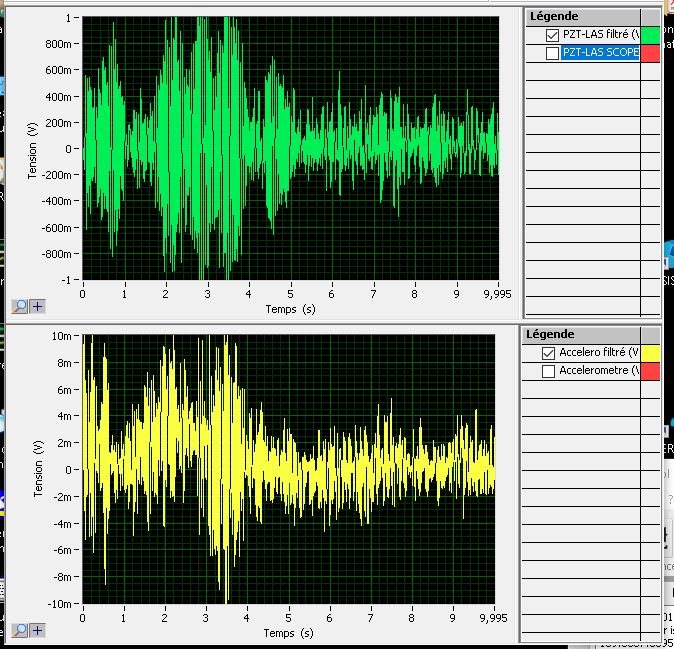This screenshot has width=674, height=649.
Task: Click green color swatch for PZT-LAS filtré
Action: click(650, 35)
